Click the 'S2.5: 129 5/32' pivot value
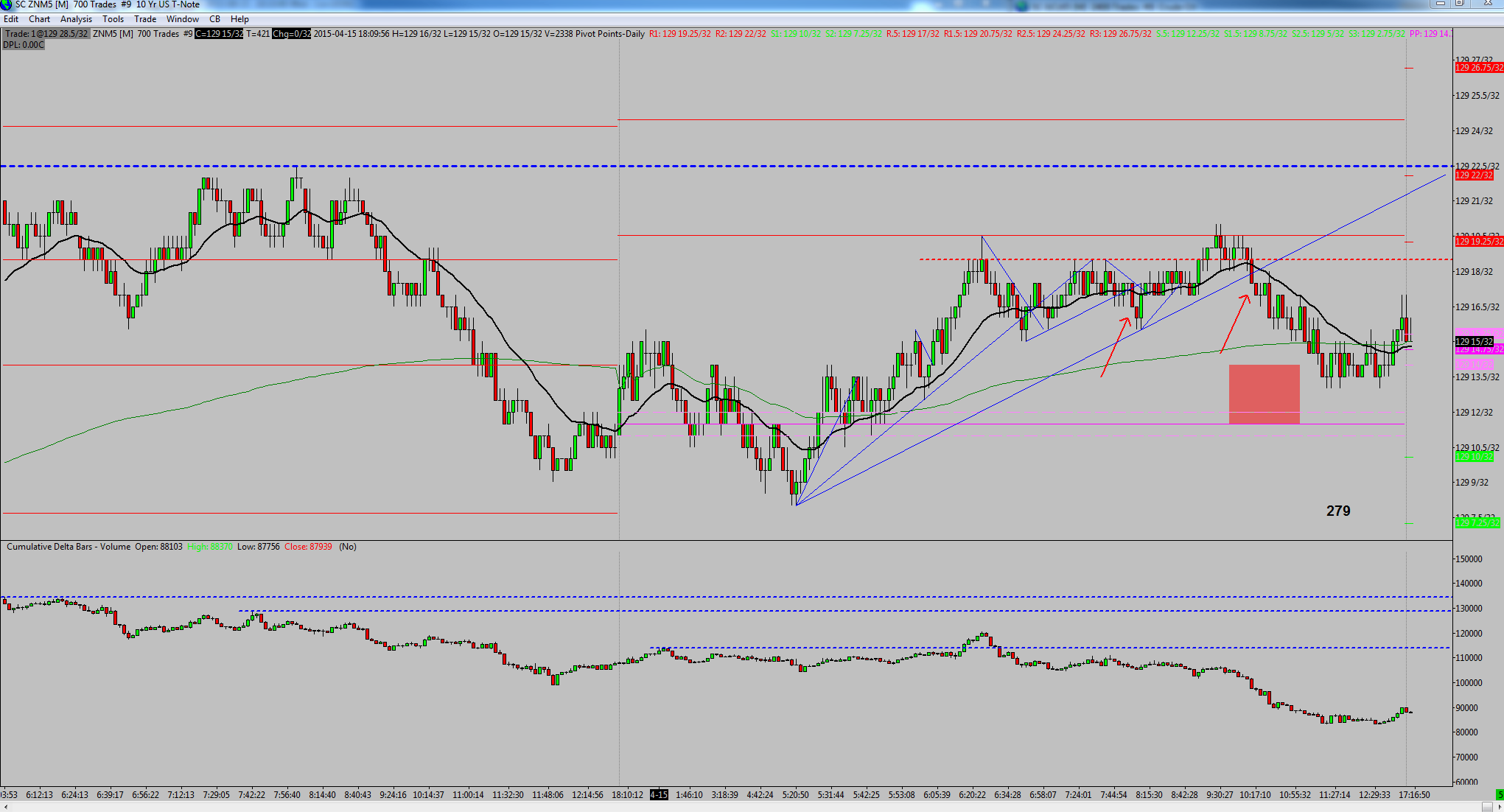 pos(1318,34)
